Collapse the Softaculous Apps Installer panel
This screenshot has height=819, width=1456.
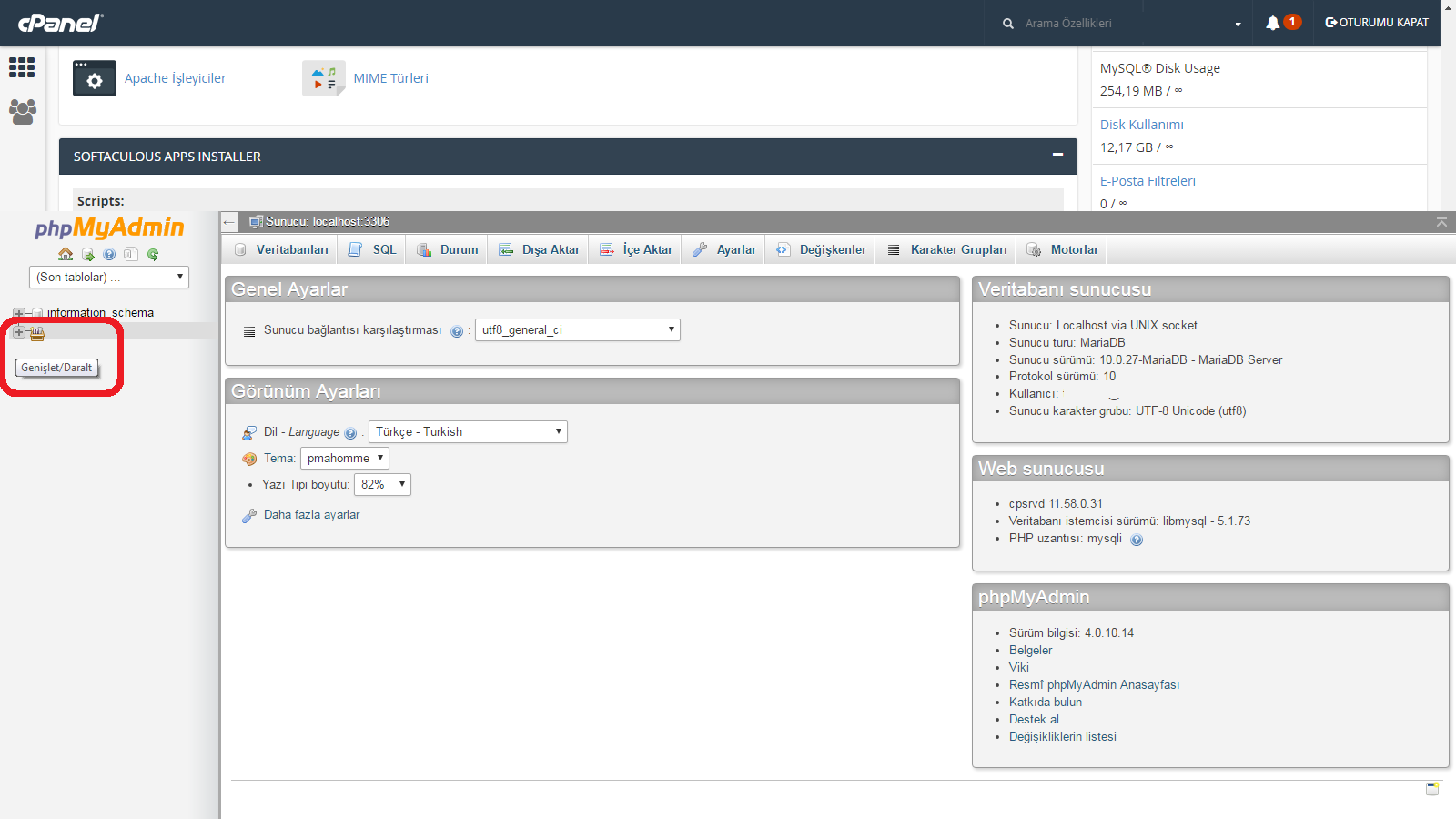coord(1057,155)
